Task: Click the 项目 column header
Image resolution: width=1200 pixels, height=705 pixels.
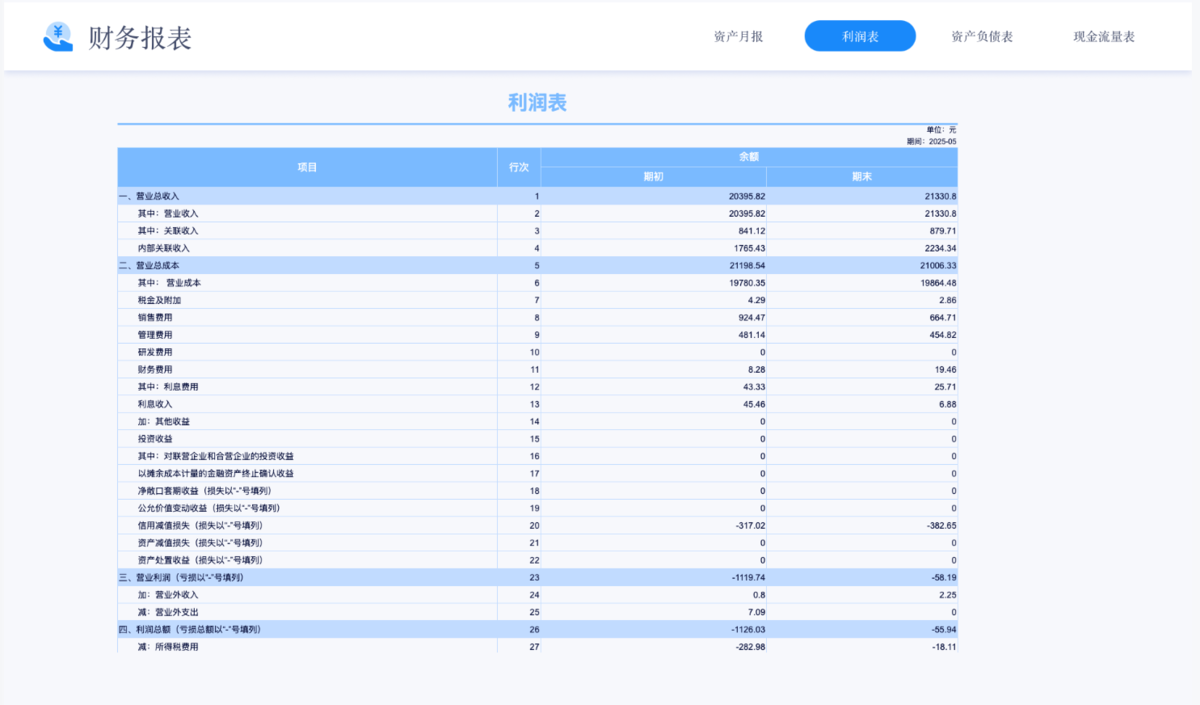Action: pos(307,167)
